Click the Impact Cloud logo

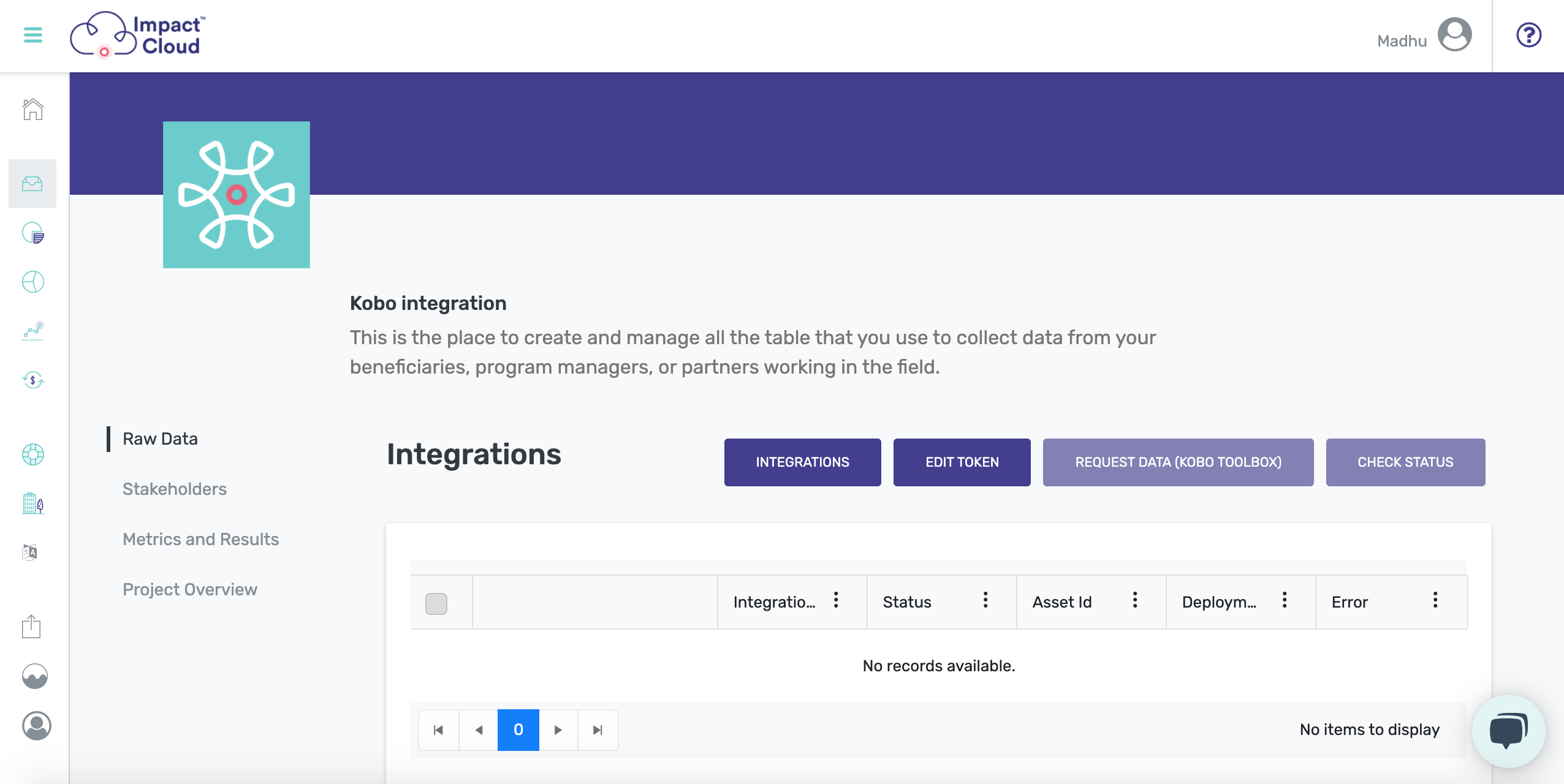click(138, 35)
